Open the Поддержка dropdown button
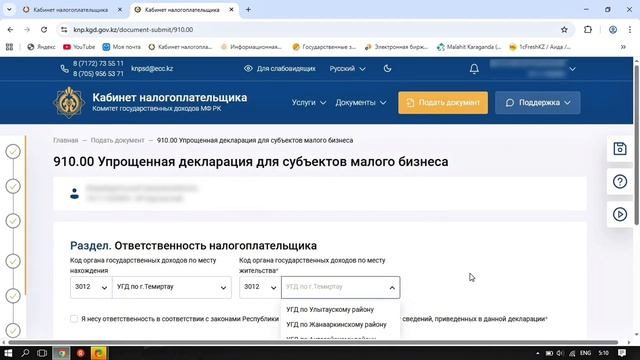This screenshot has height=360, width=640. pyautogui.click(x=538, y=102)
